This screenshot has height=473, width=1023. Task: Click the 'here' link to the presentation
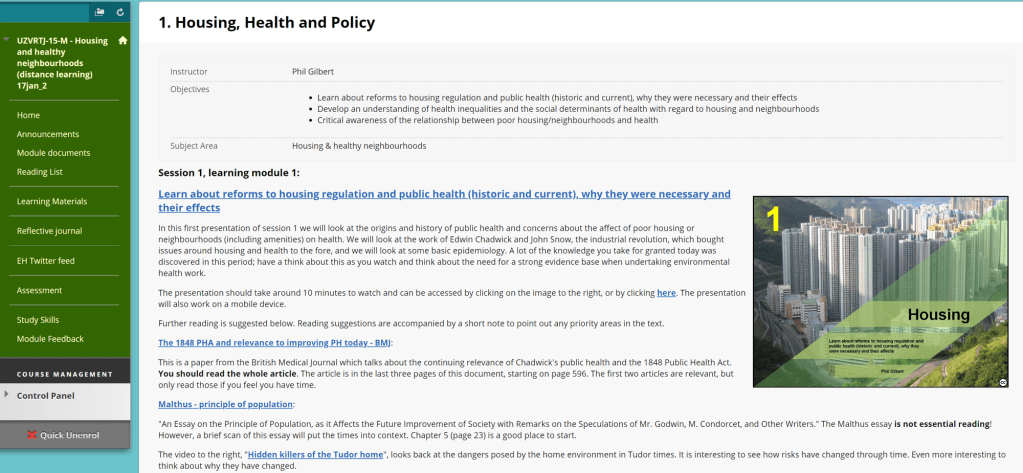click(666, 292)
